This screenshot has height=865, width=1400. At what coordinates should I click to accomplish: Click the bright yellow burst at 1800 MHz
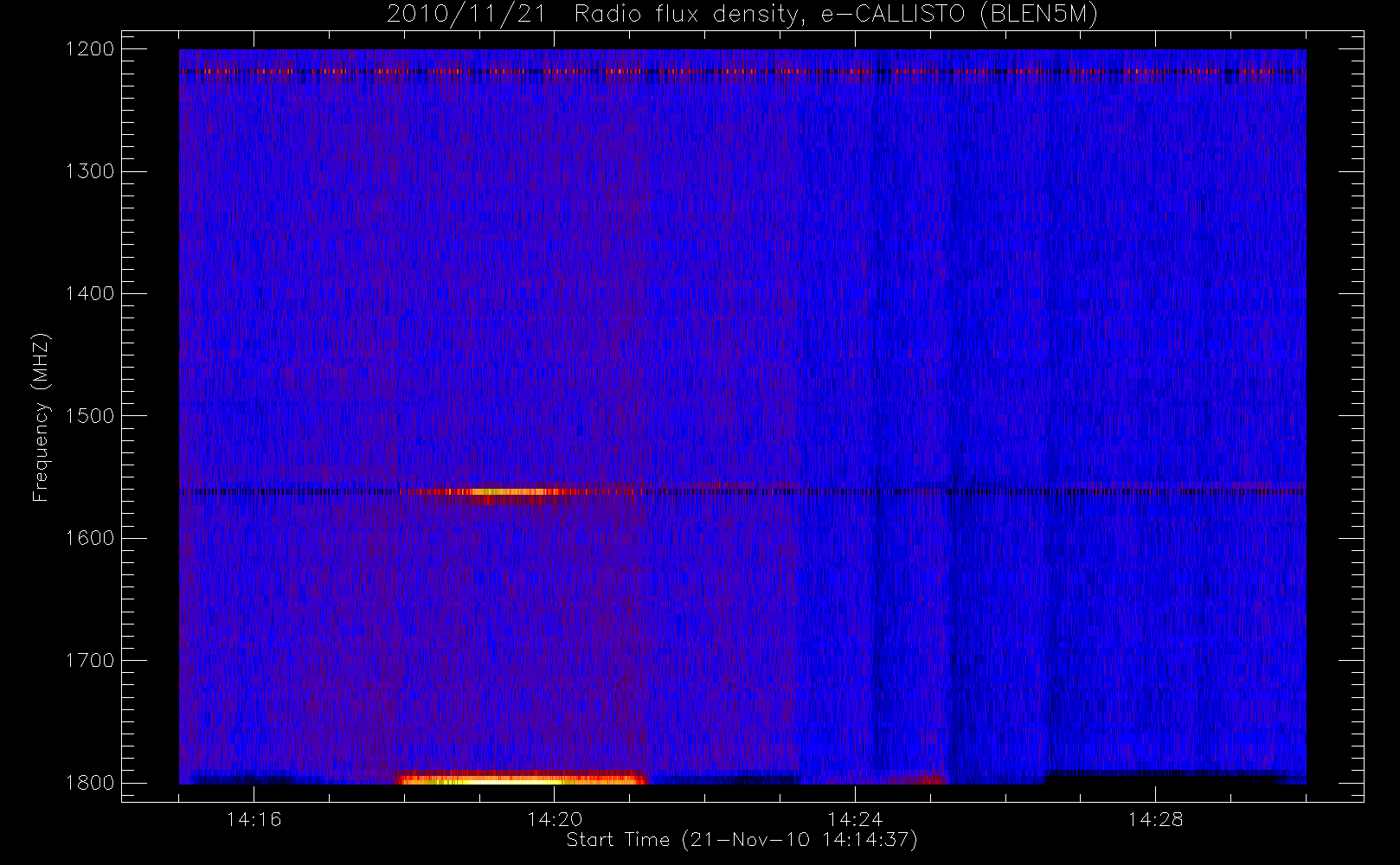(x=523, y=778)
